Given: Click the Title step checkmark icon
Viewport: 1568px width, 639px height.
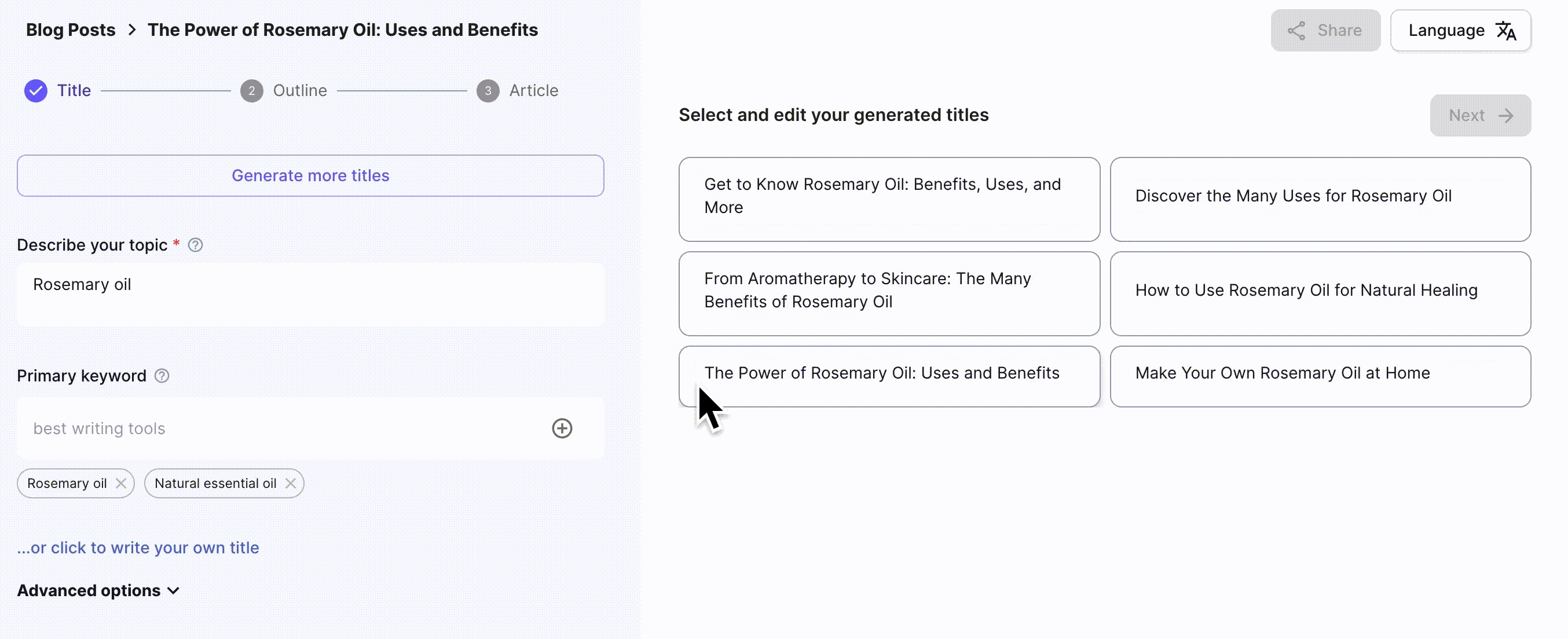Looking at the screenshot, I should [36, 91].
